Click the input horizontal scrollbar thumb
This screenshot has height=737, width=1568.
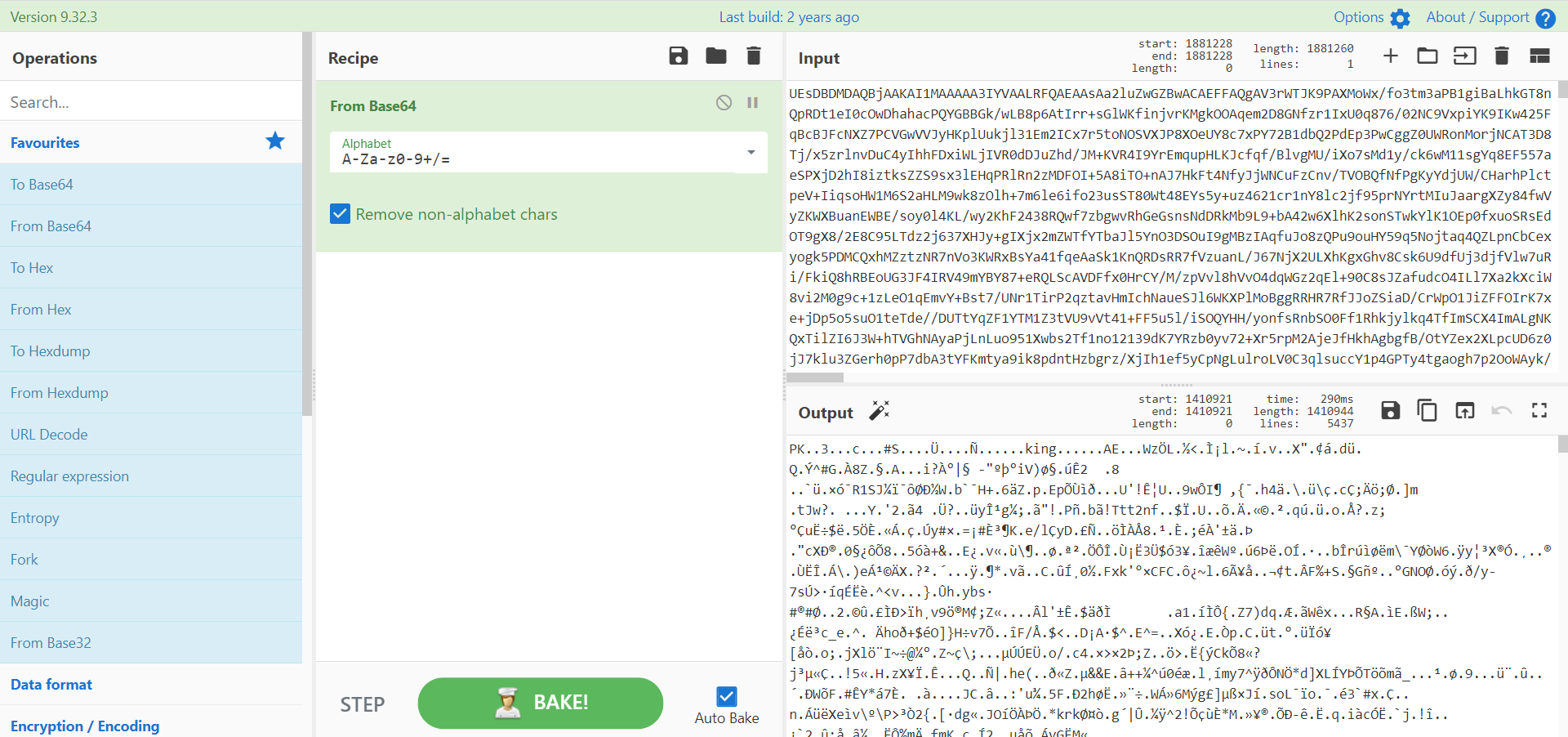tap(814, 377)
